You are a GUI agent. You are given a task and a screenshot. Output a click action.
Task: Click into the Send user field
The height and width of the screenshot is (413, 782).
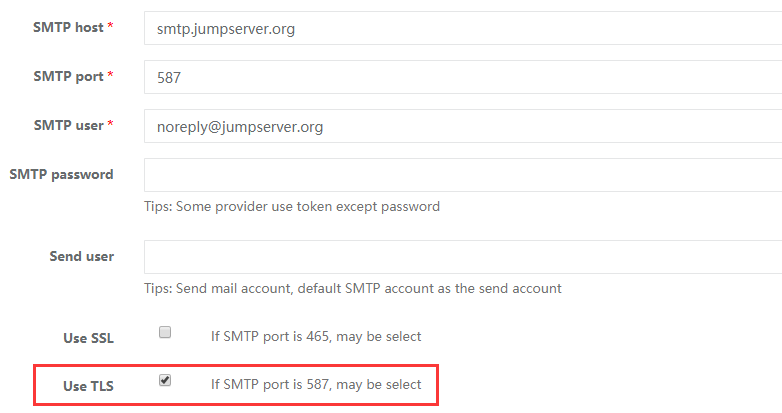click(462, 256)
